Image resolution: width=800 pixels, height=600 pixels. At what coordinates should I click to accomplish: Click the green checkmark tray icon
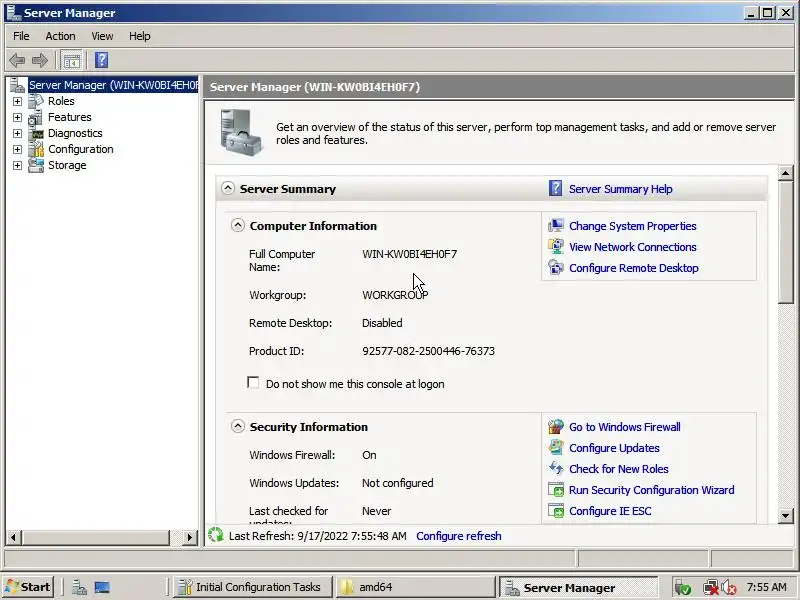tap(683, 588)
